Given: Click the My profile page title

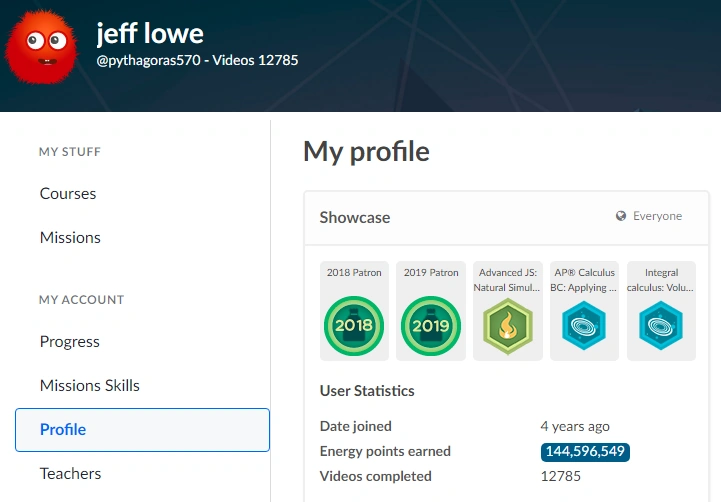Looking at the screenshot, I should [x=366, y=151].
